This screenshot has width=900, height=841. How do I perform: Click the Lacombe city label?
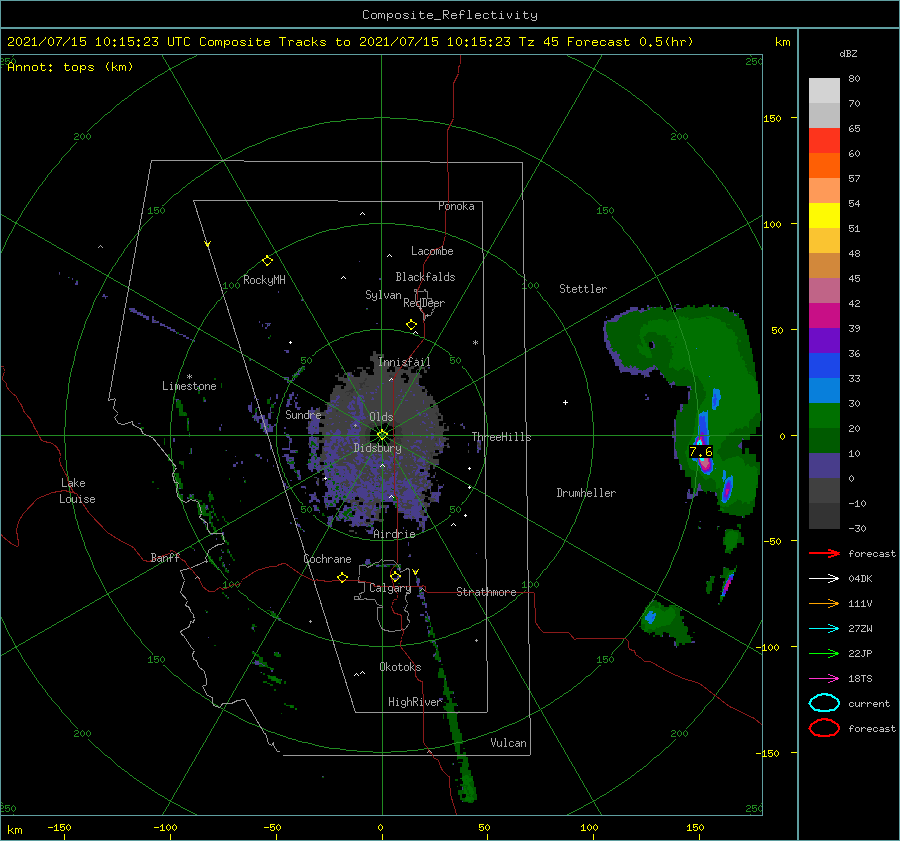(x=432, y=251)
